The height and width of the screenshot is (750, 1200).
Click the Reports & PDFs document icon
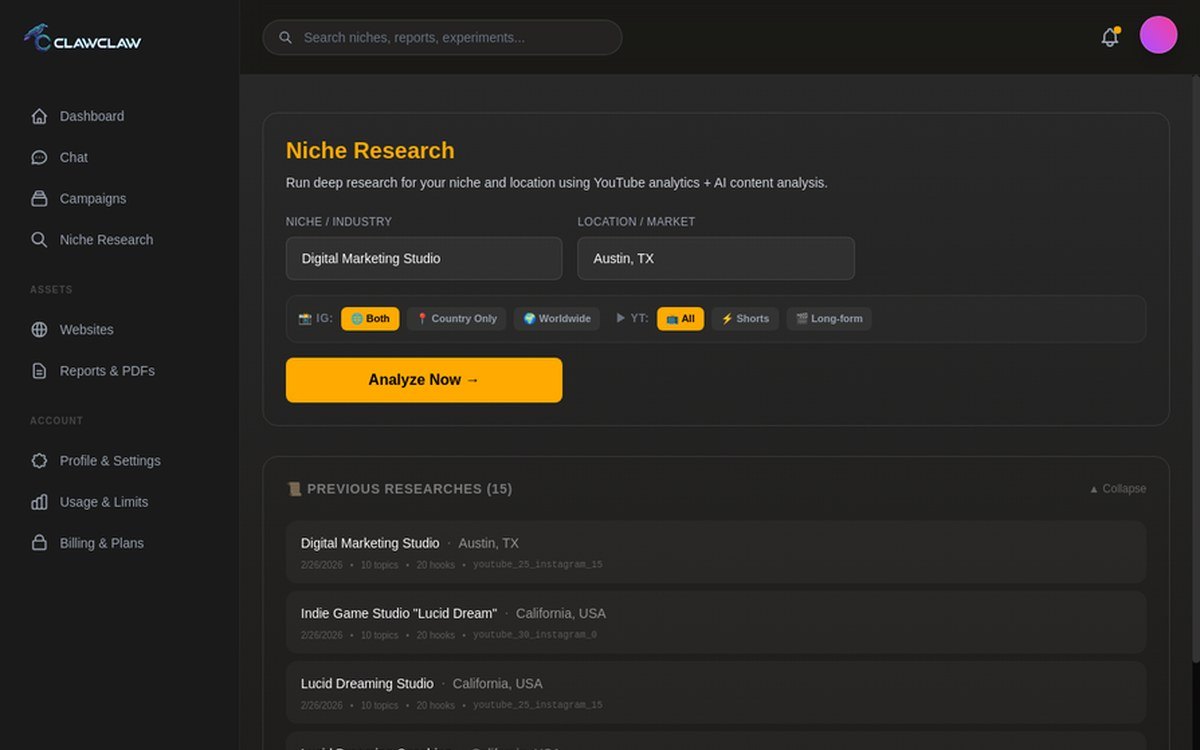pyautogui.click(x=39, y=370)
